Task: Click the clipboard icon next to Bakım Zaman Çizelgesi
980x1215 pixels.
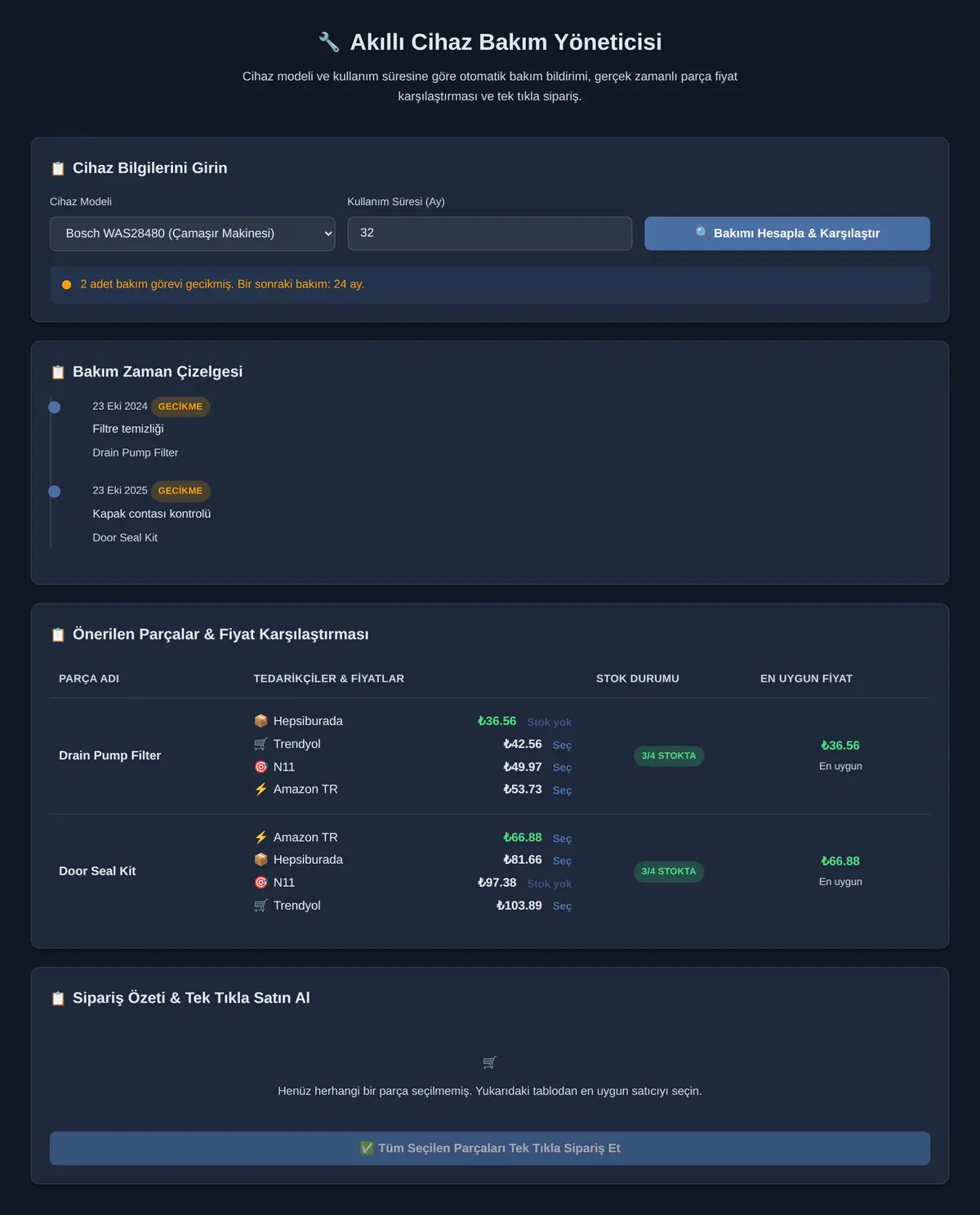Action: [58, 372]
